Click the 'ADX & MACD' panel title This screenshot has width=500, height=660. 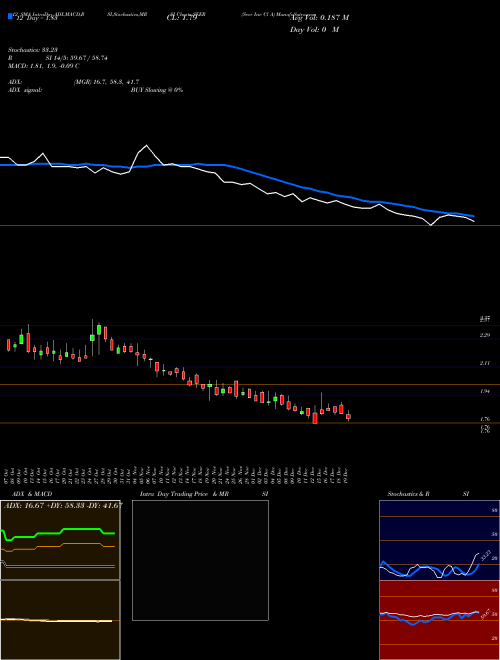pos(32,494)
